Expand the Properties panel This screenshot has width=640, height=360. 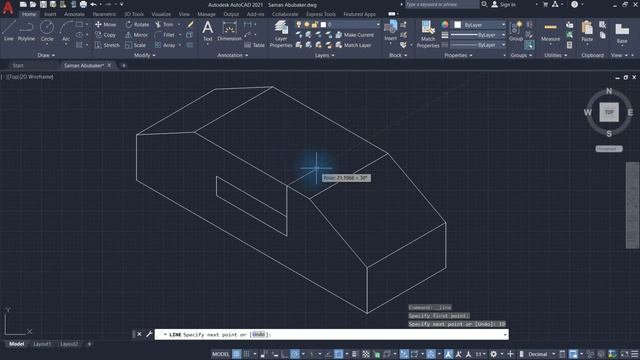(x=458, y=55)
